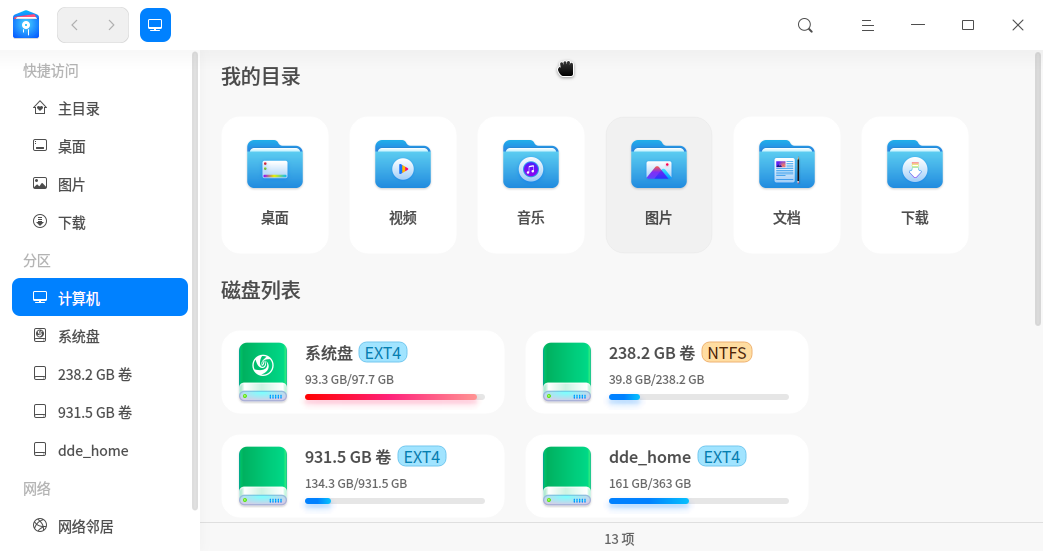The width and height of the screenshot is (1043, 551).
Task: Click the 磁盘列表 section heading
Action: [261, 290]
